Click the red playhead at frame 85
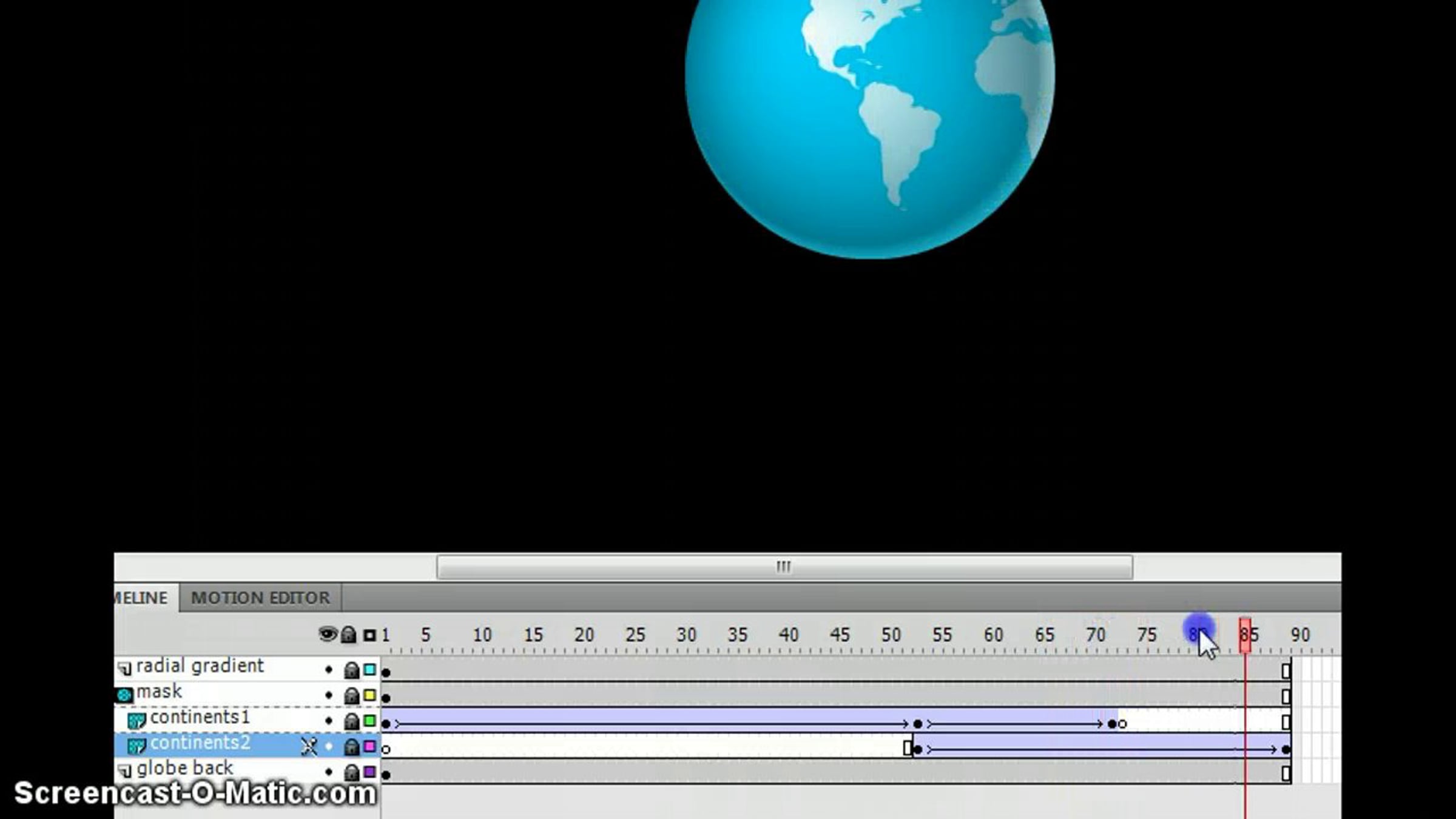 [1245, 635]
